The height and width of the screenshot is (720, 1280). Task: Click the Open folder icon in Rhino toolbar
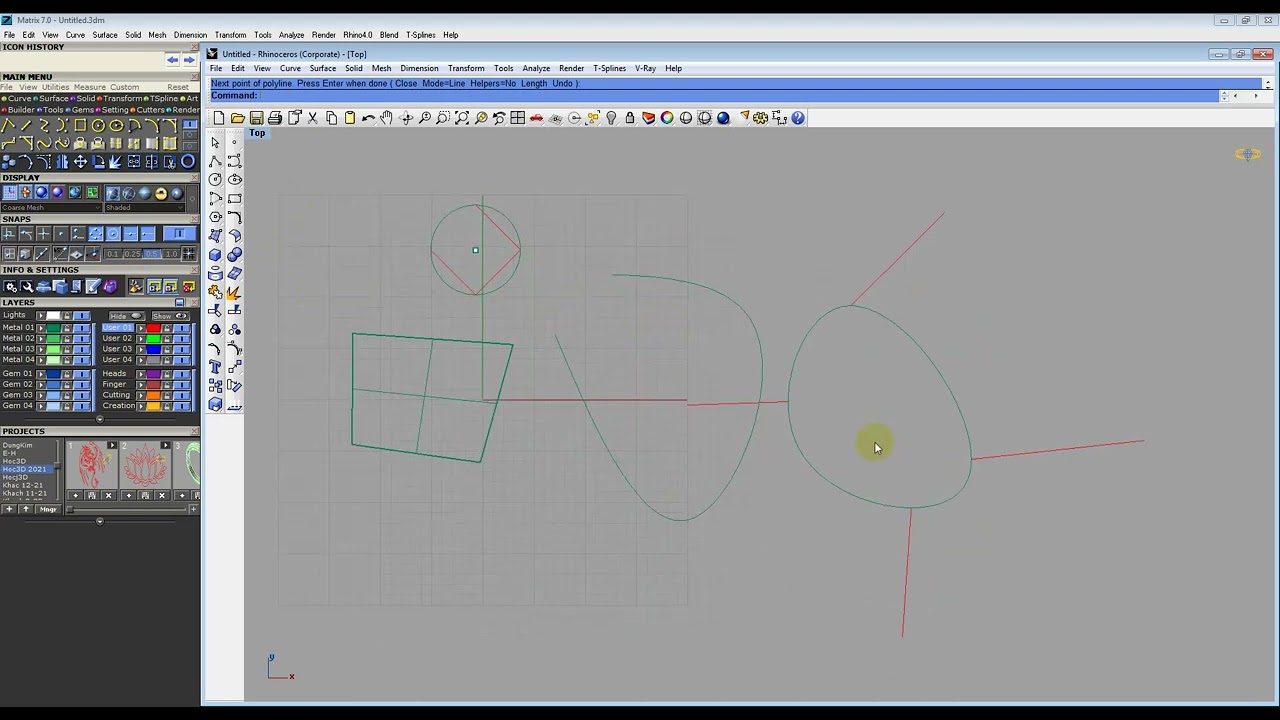238,118
